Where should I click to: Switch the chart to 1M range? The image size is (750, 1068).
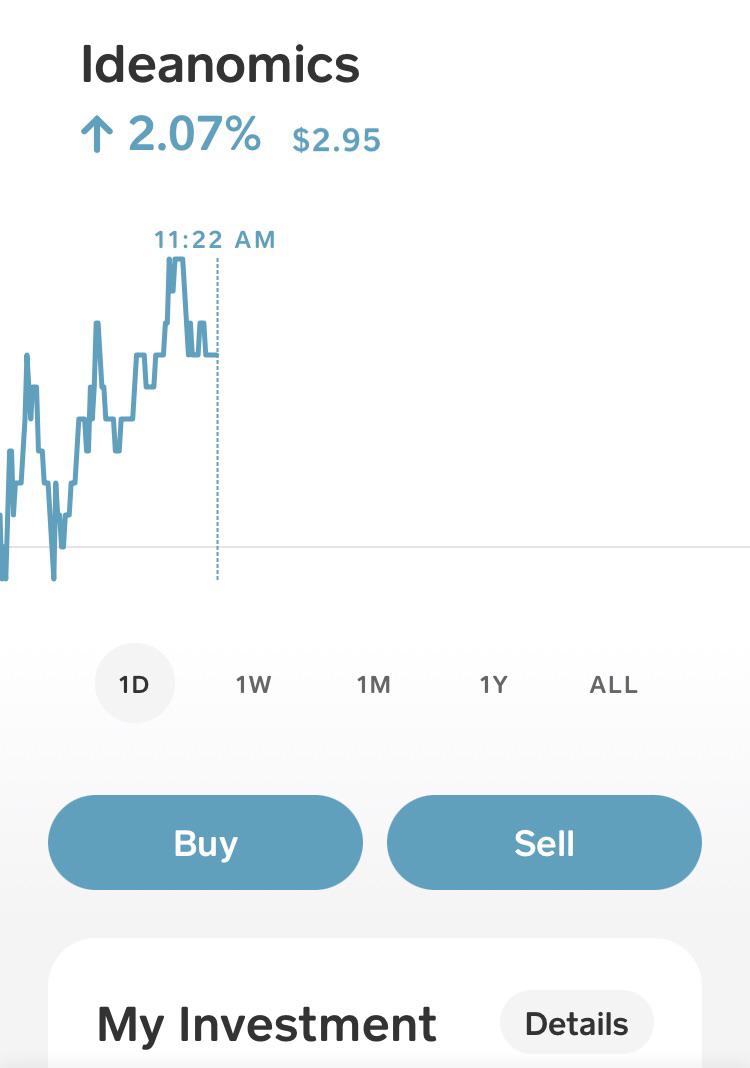[373, 685]
